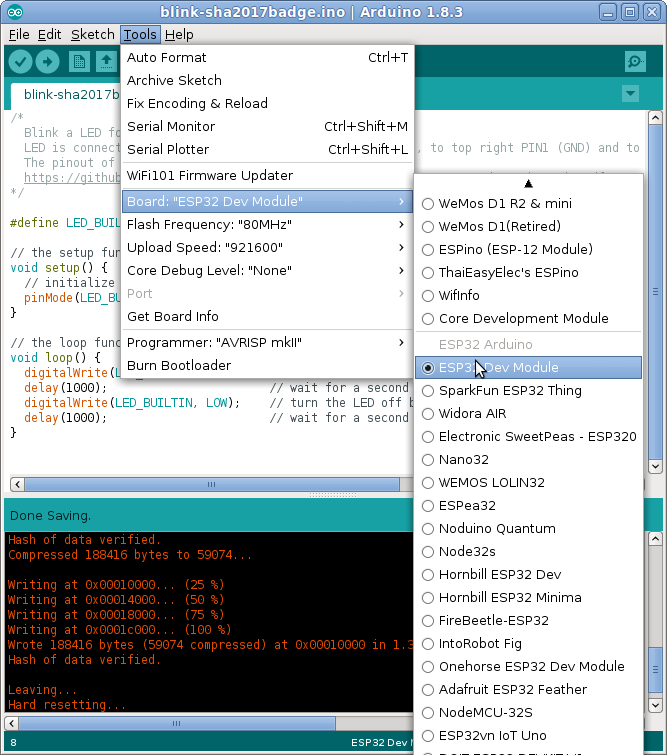Select ESP32 Dev Module radio

point(428,368)
